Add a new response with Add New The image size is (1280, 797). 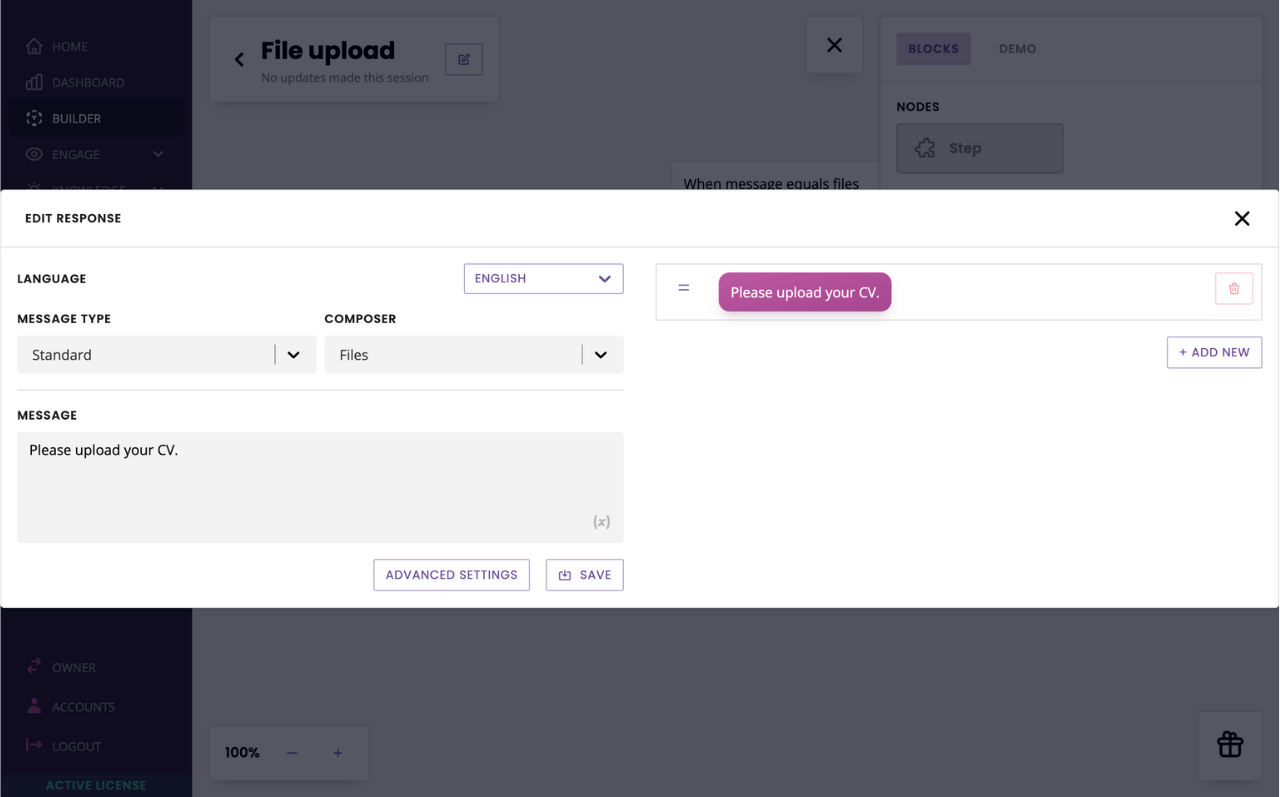[x=1213, y=352]
